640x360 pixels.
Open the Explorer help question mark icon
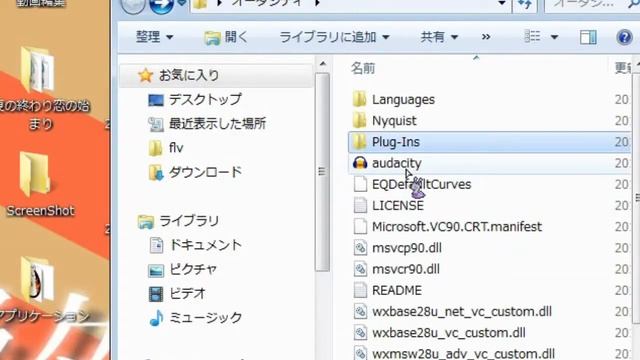coord(624,37)
